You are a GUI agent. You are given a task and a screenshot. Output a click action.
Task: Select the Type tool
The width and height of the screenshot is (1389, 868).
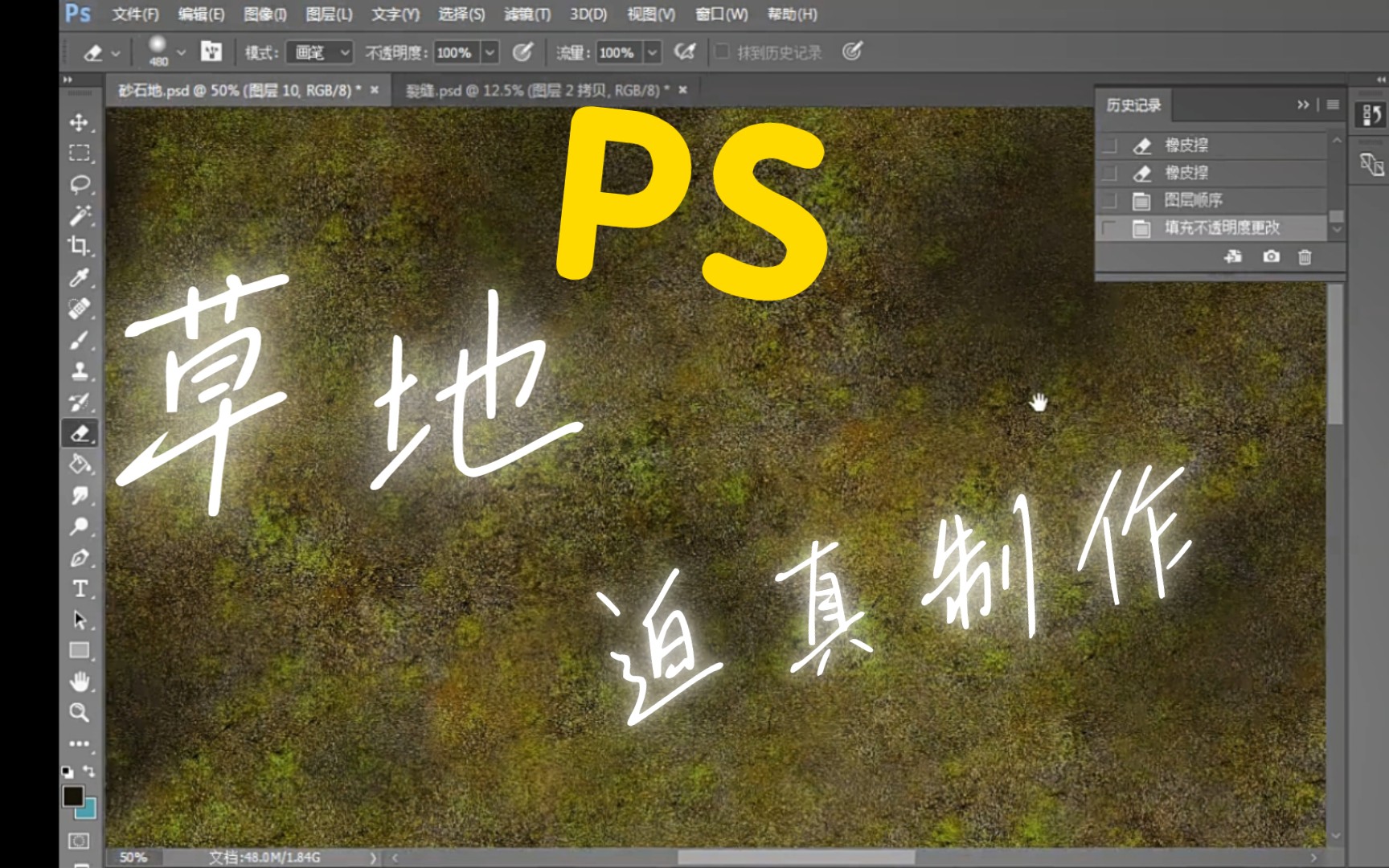[79, 588]
